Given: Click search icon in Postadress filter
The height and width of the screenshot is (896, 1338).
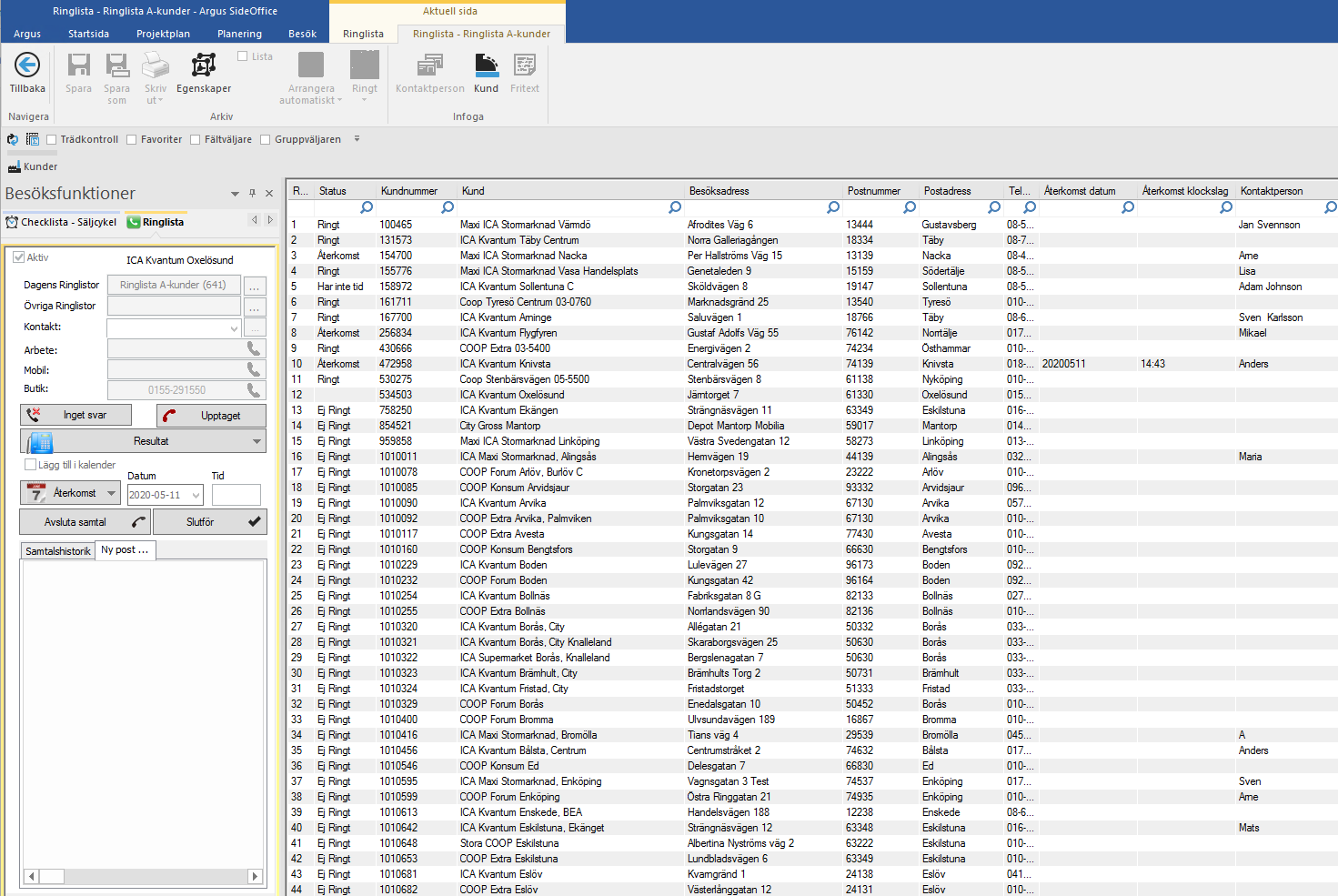Looking at the screenshot, I should click(994, 207).
